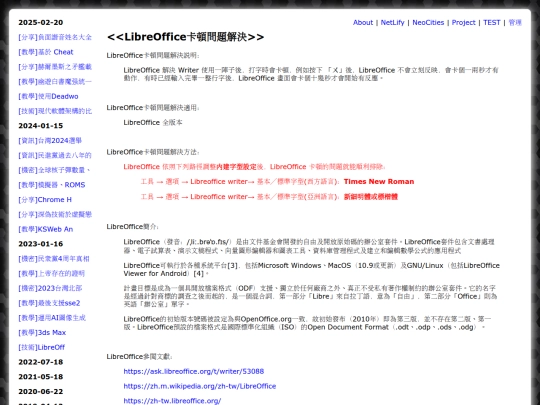Viewport: 540px width, 405px height.
Task: Click the red 西方語言 font path line
Action: [277, 181]
